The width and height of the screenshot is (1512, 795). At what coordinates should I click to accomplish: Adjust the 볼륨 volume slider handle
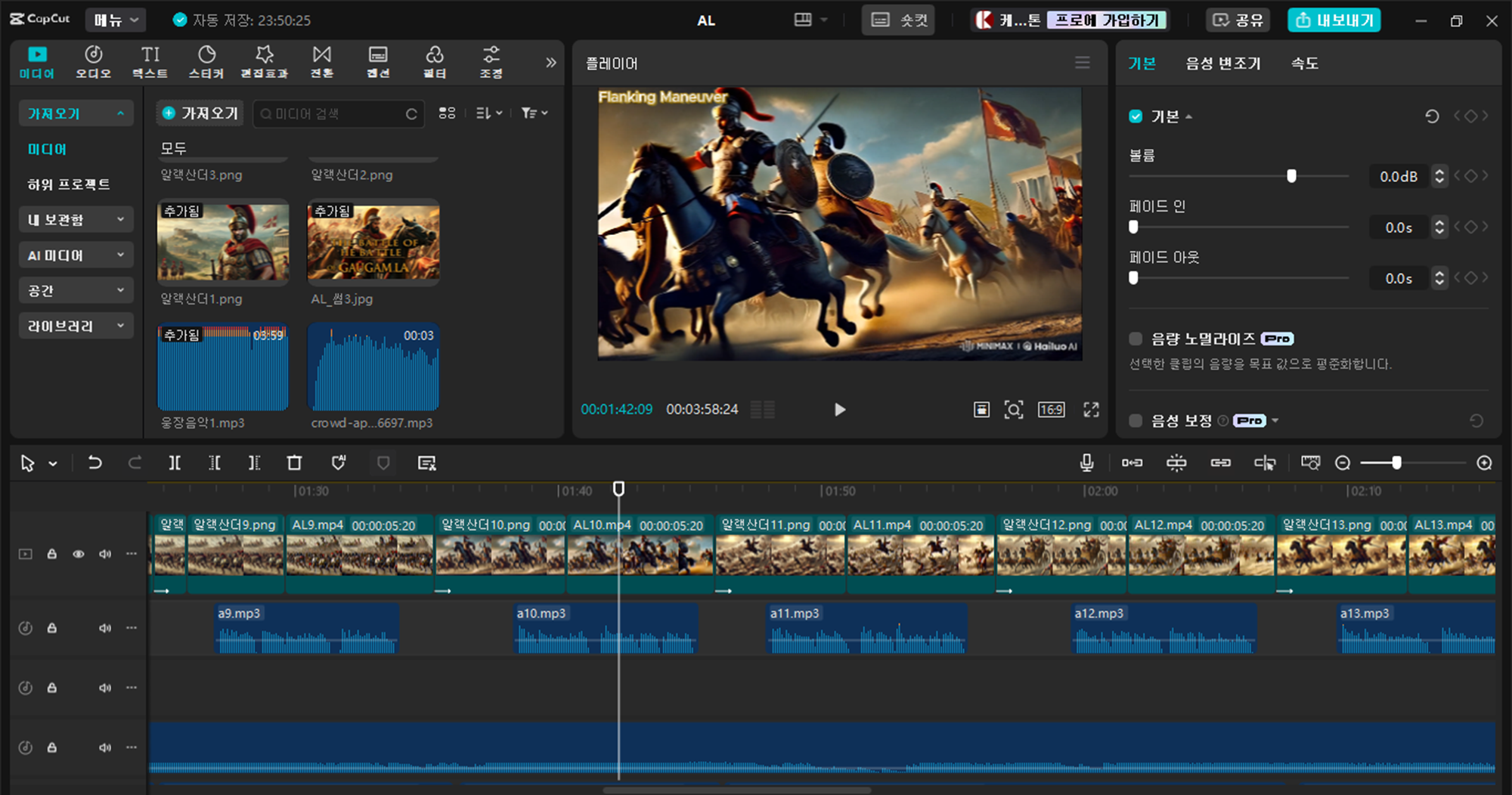(x=1291, y=176)
